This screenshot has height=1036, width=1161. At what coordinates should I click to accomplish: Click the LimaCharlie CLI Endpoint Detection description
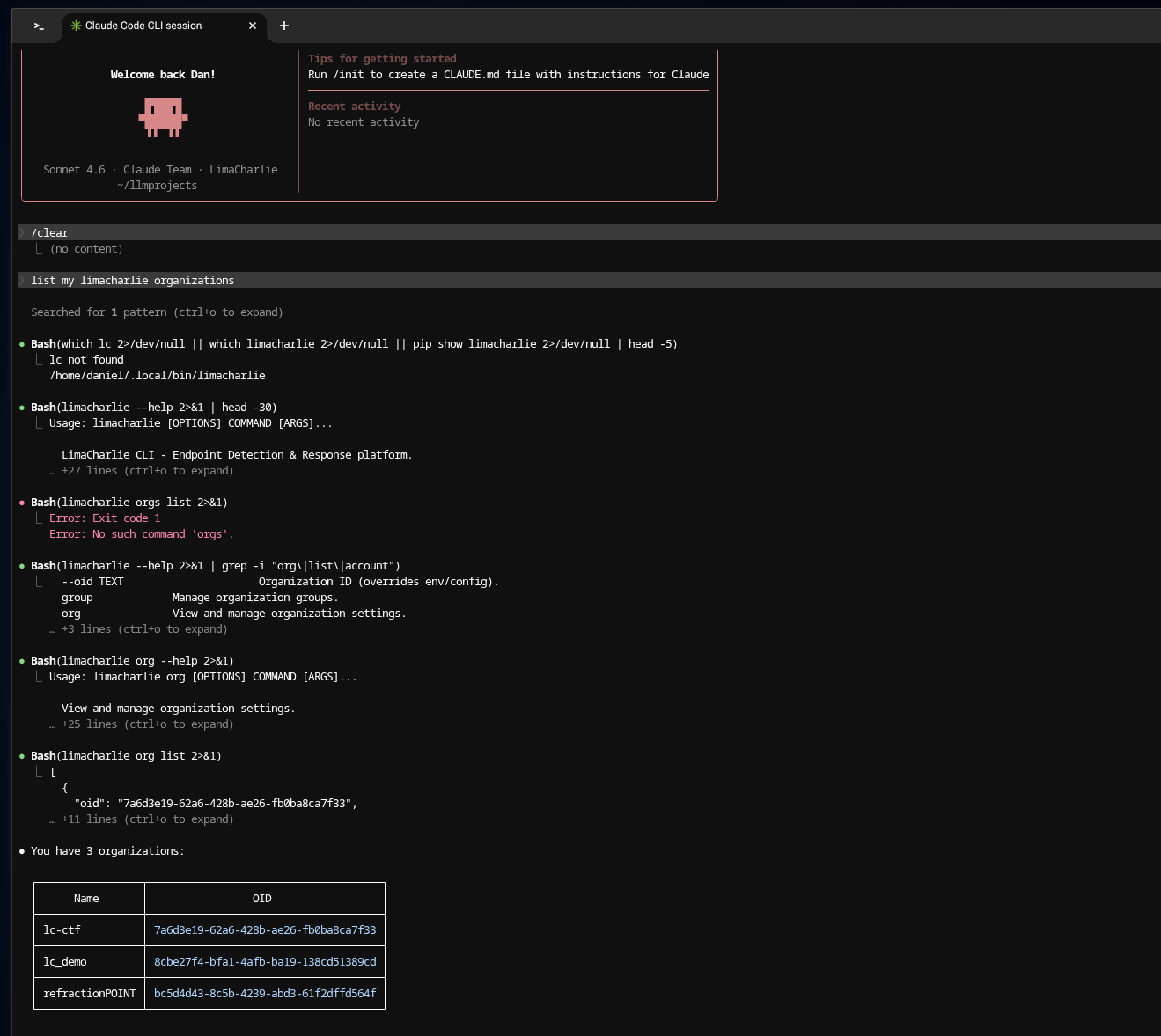pos(237,455)
